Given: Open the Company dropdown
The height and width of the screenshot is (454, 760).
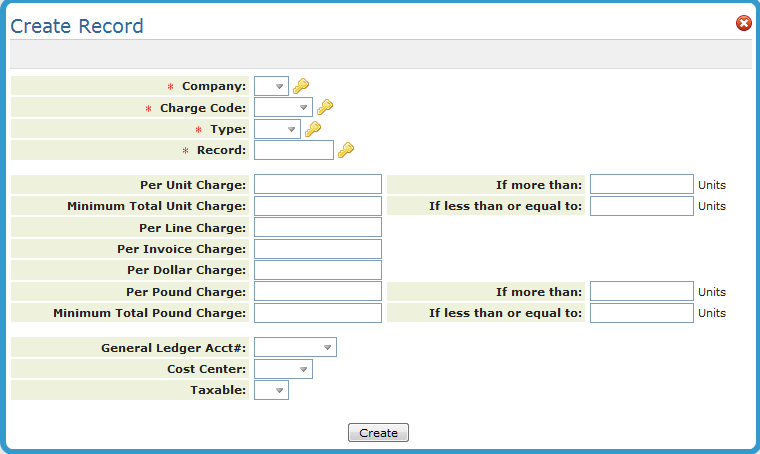Looking at the screenshot, I should (272, 86).
